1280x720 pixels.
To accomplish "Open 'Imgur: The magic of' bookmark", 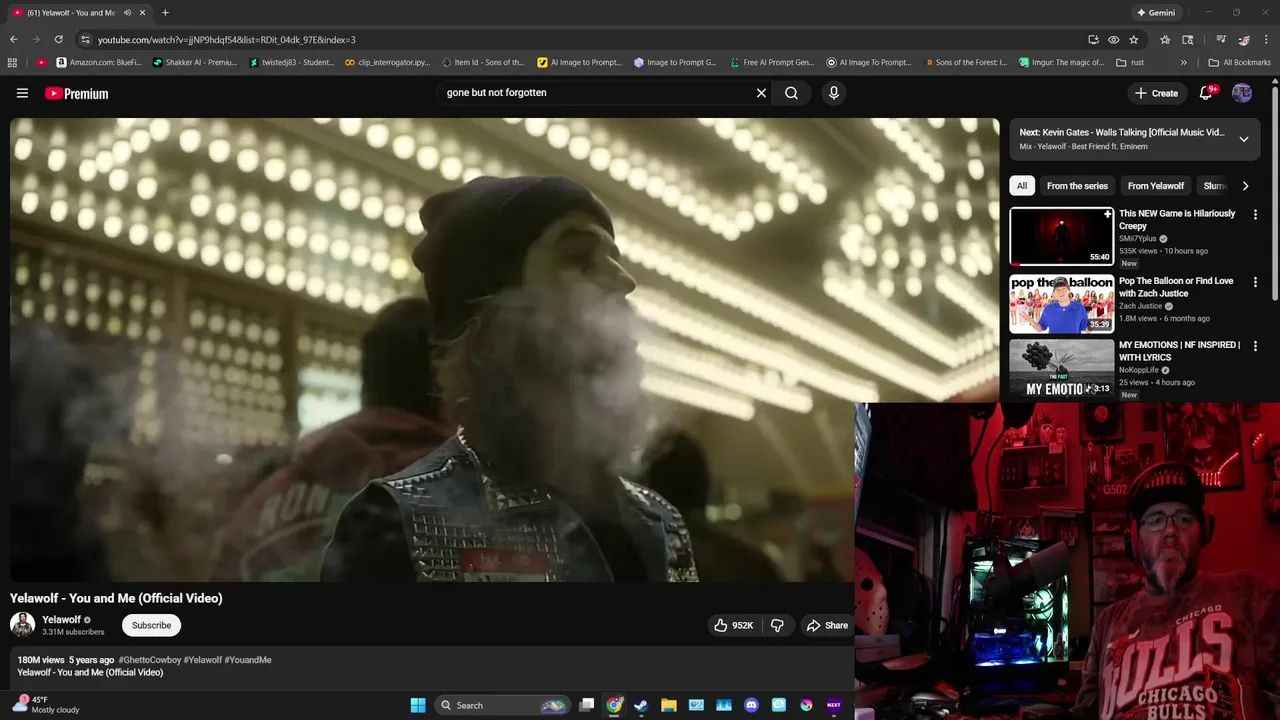I will click(1062, 62).
